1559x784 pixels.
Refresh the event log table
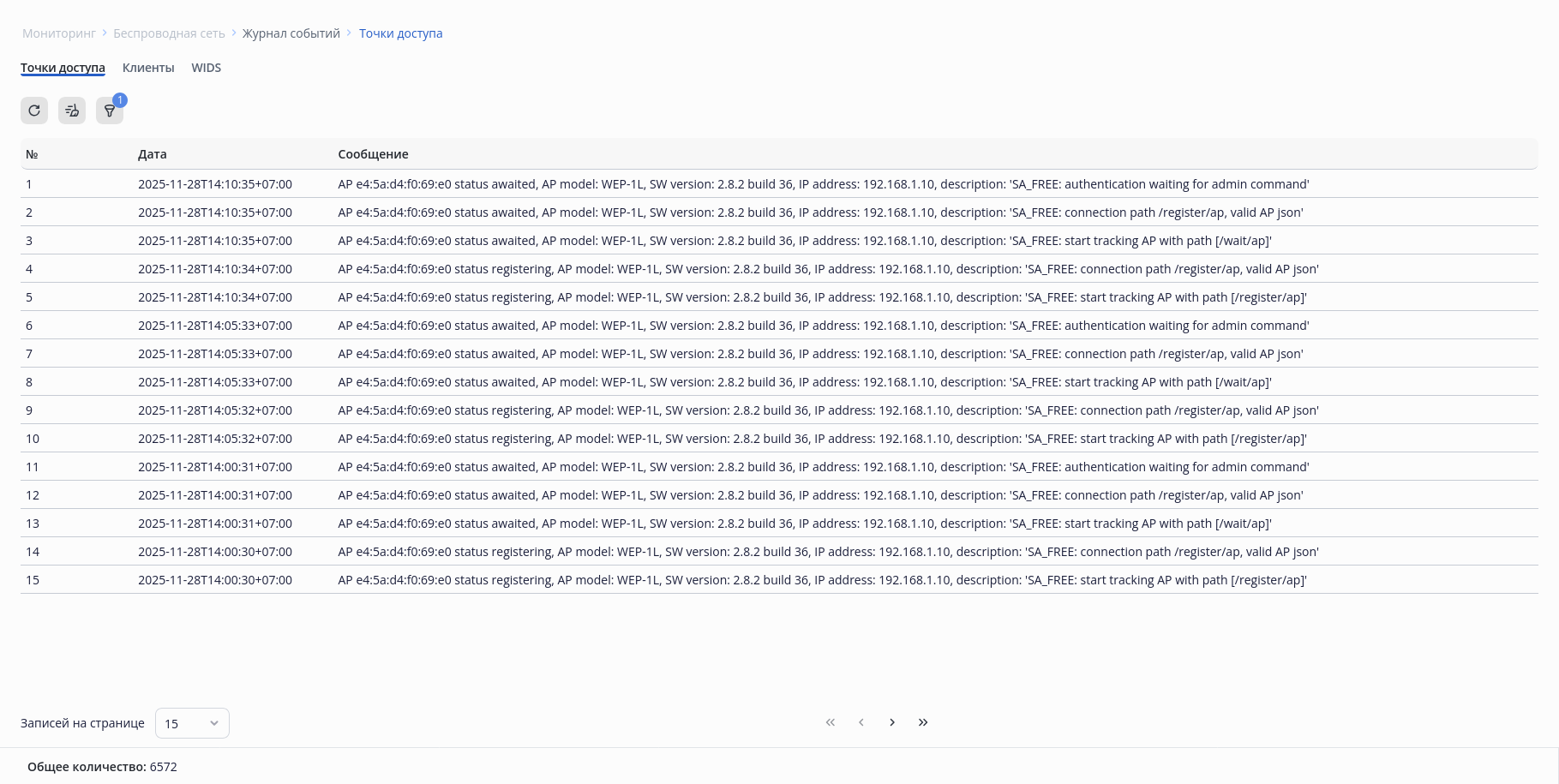[x=34, y=111]
